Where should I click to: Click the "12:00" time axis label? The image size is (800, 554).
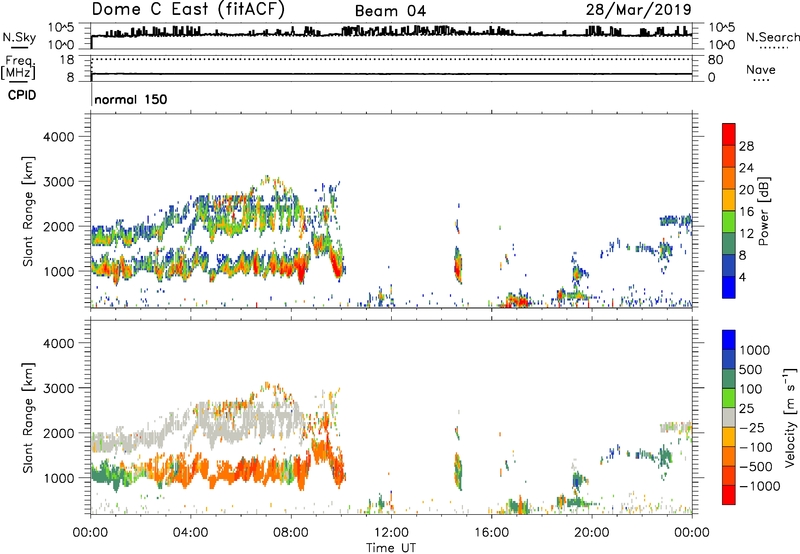click(x=391, y=533)
